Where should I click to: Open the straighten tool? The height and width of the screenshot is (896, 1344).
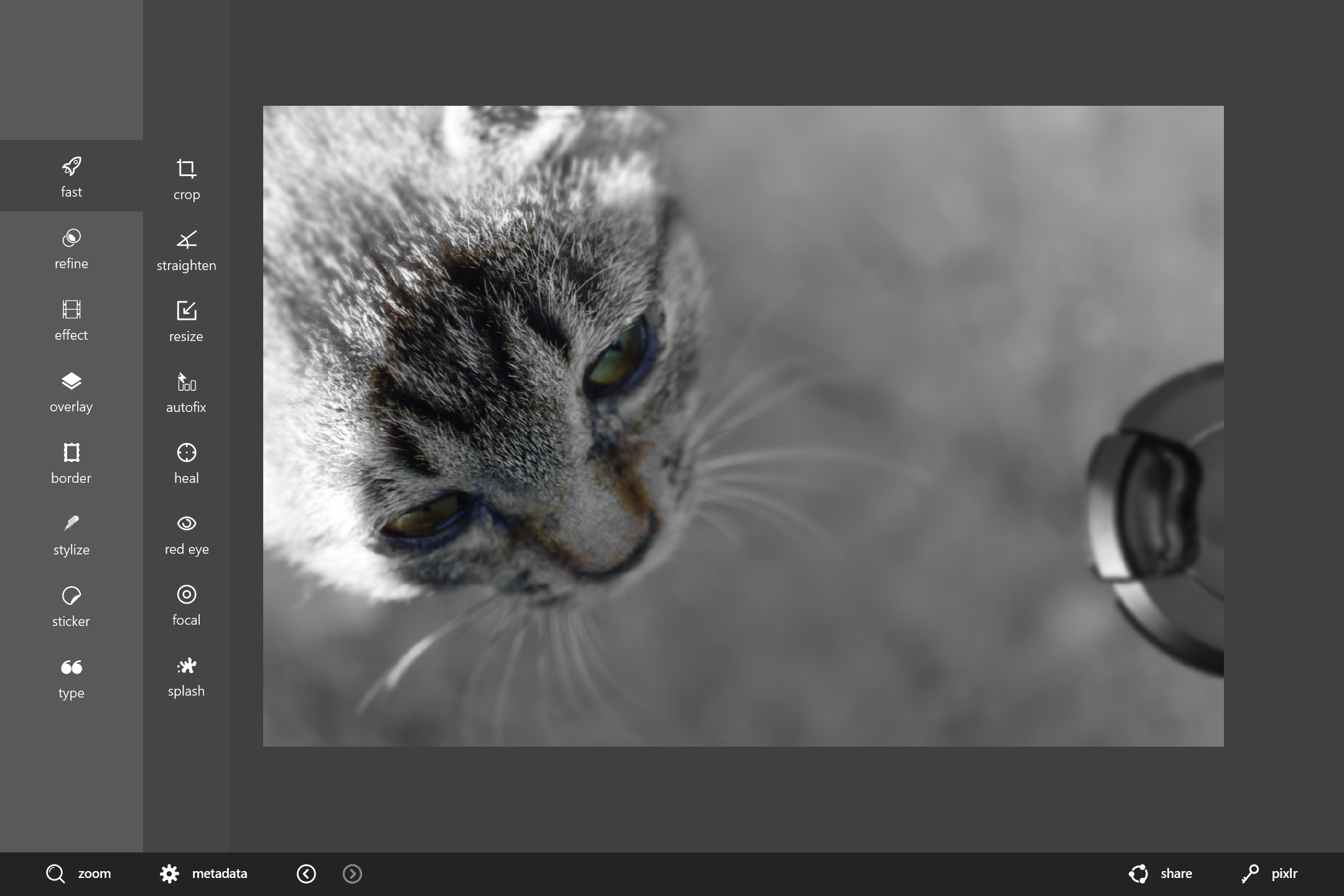186,250
